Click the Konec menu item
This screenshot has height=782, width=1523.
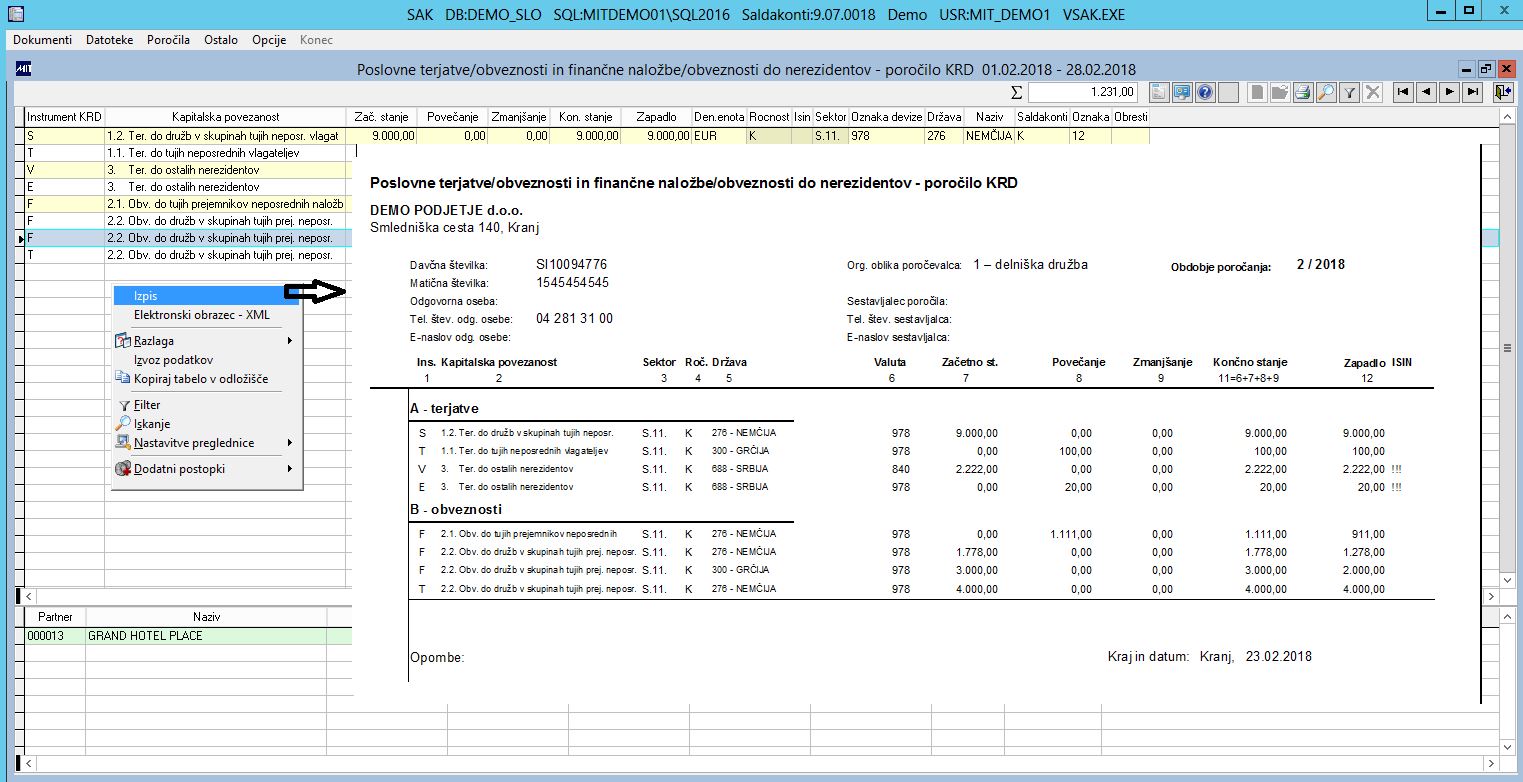(x=316, y=40)
